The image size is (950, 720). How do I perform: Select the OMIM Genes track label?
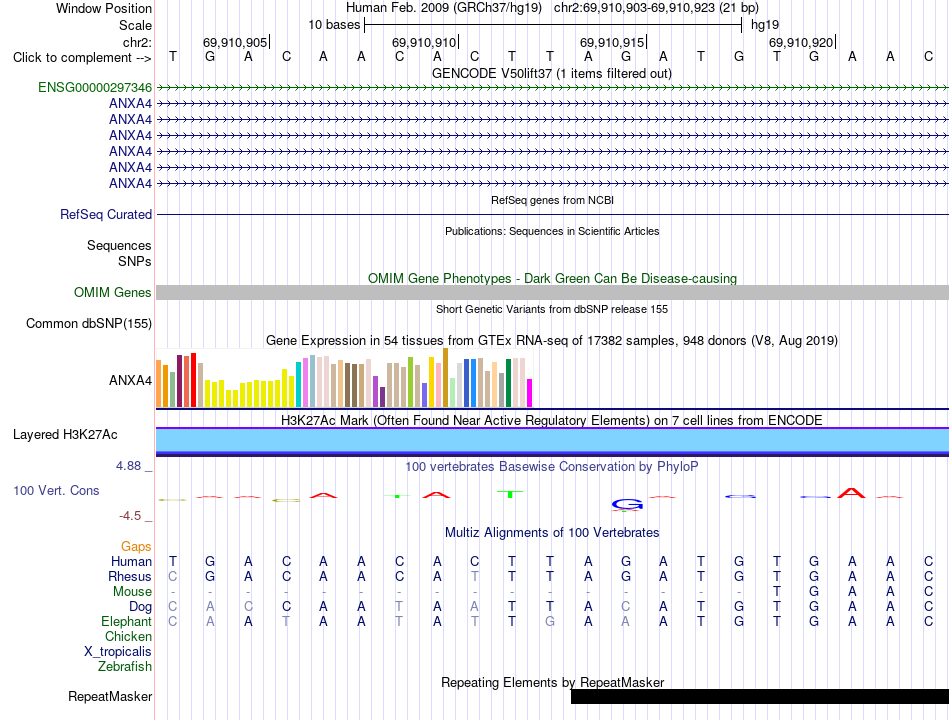click(113, 292)
